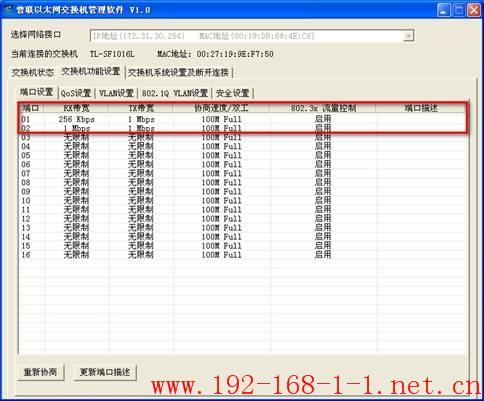Click the RX带宽 column header
This screenshot has height=401, width=484.
point(76,108)
